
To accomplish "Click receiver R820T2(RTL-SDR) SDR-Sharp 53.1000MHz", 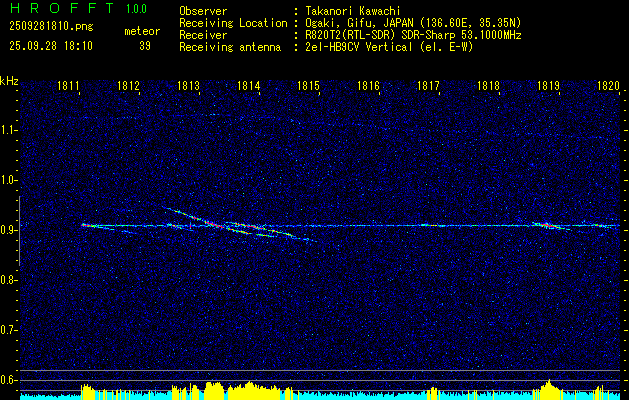I will click(x=413, y=35).
